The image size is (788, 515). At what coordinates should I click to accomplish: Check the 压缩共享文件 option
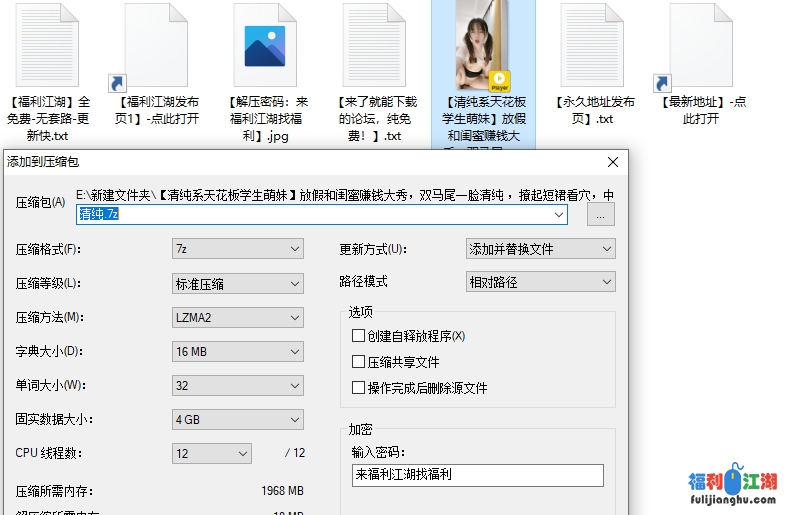point(359,362)
